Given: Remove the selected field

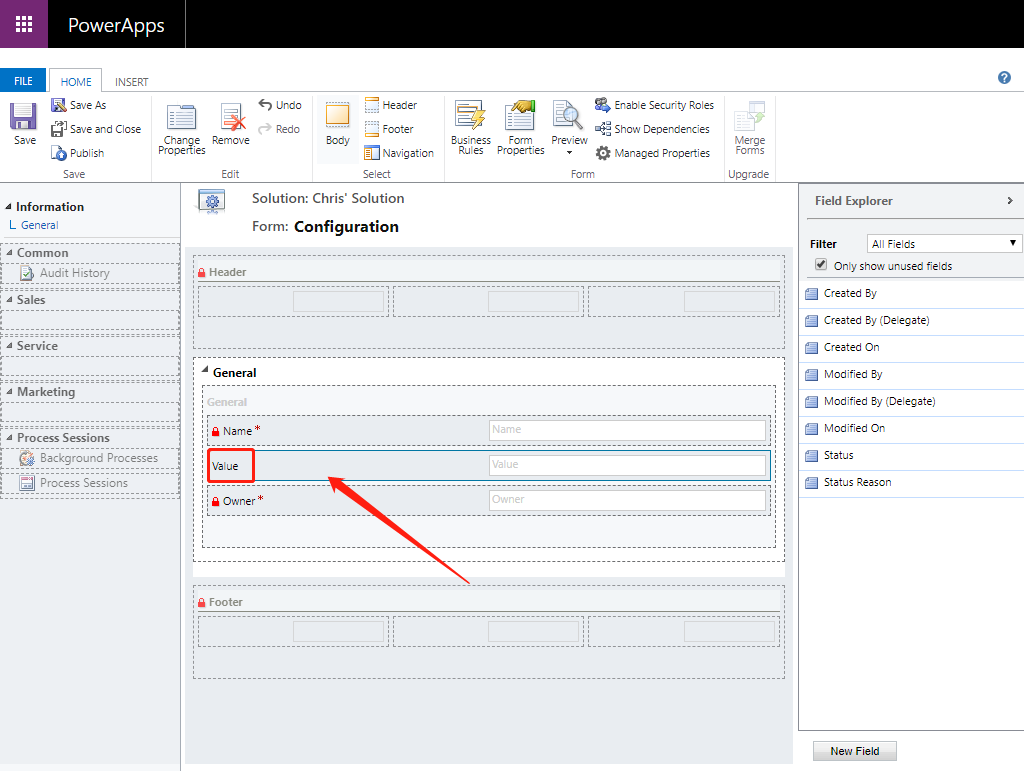Looking at the screenshot, I should [231, 124].
